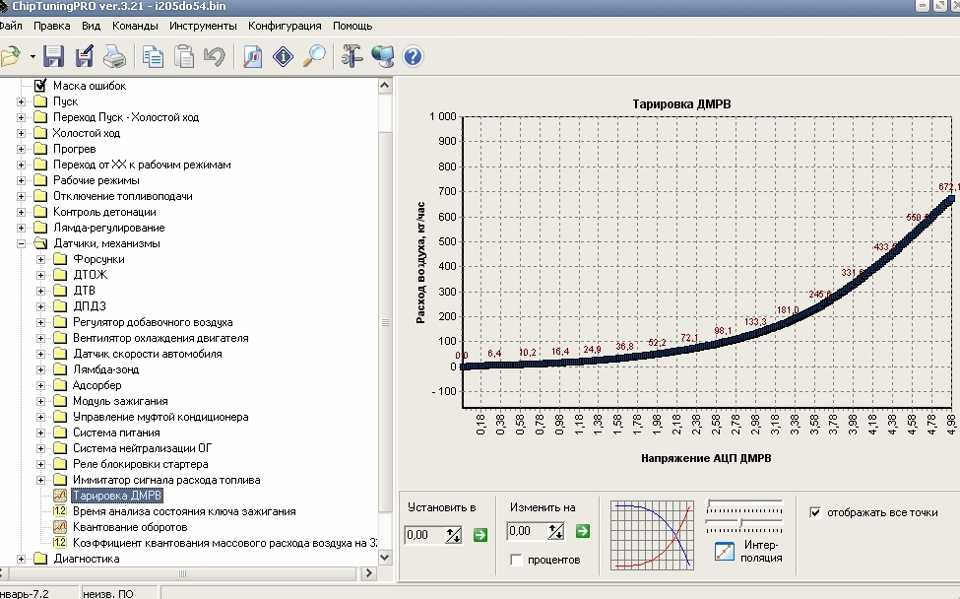The image size is (960, 599).
Task: Click the blue question mark help icon
Action: 413,56
